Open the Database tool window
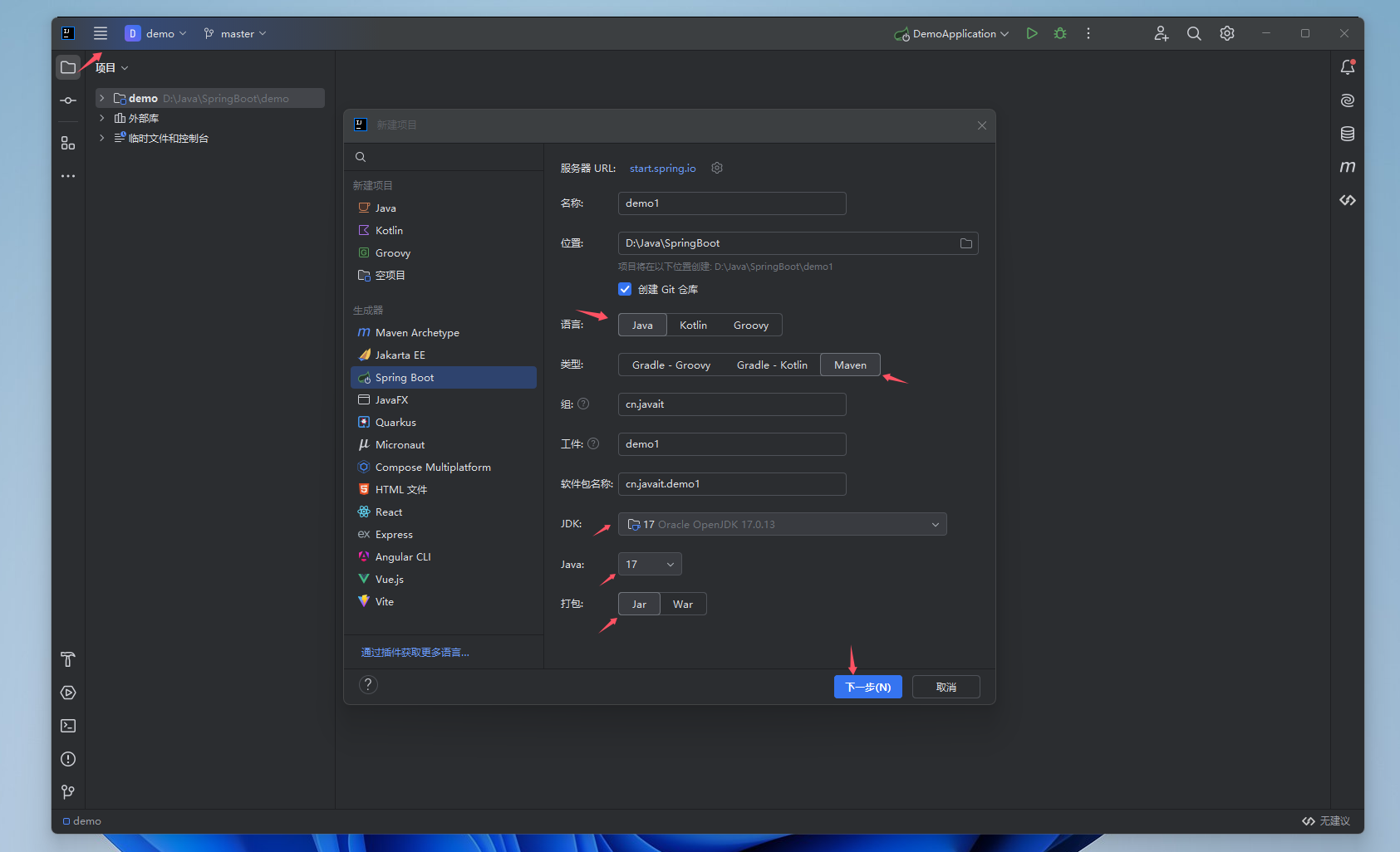The height and width of the screenshot is (852, 1400). coord(1348,134)
